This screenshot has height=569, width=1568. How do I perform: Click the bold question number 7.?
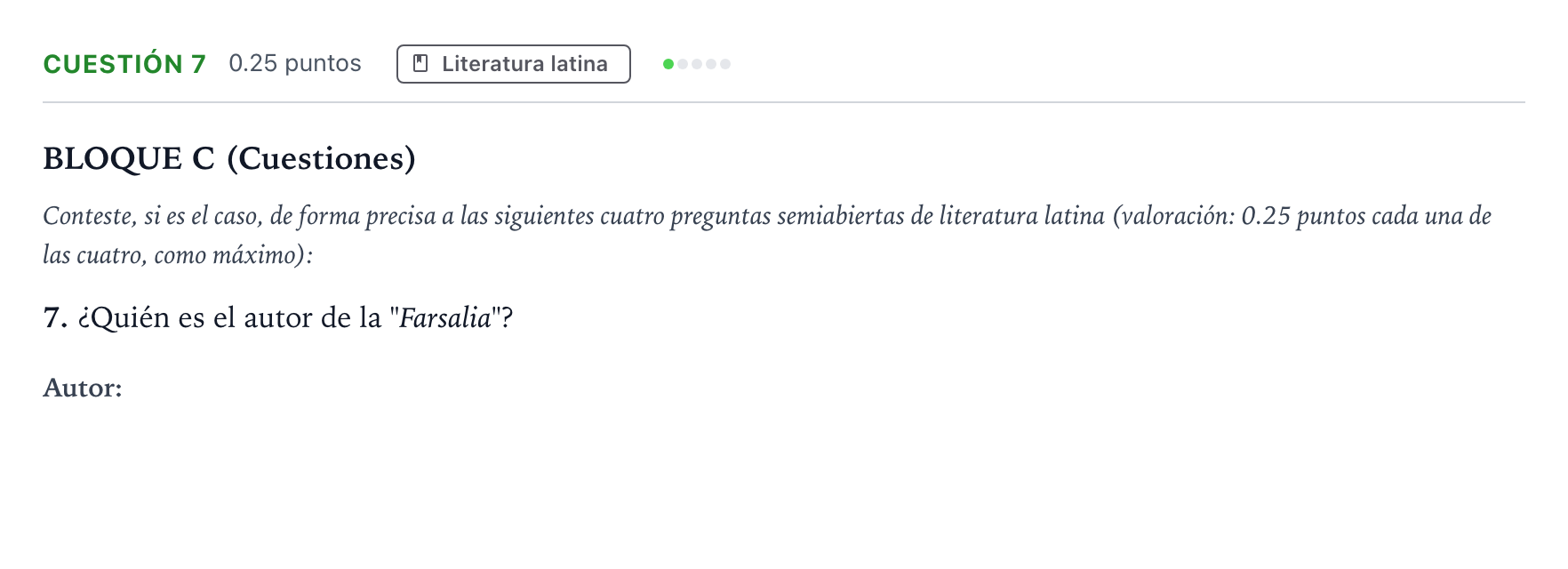point(55,317)
